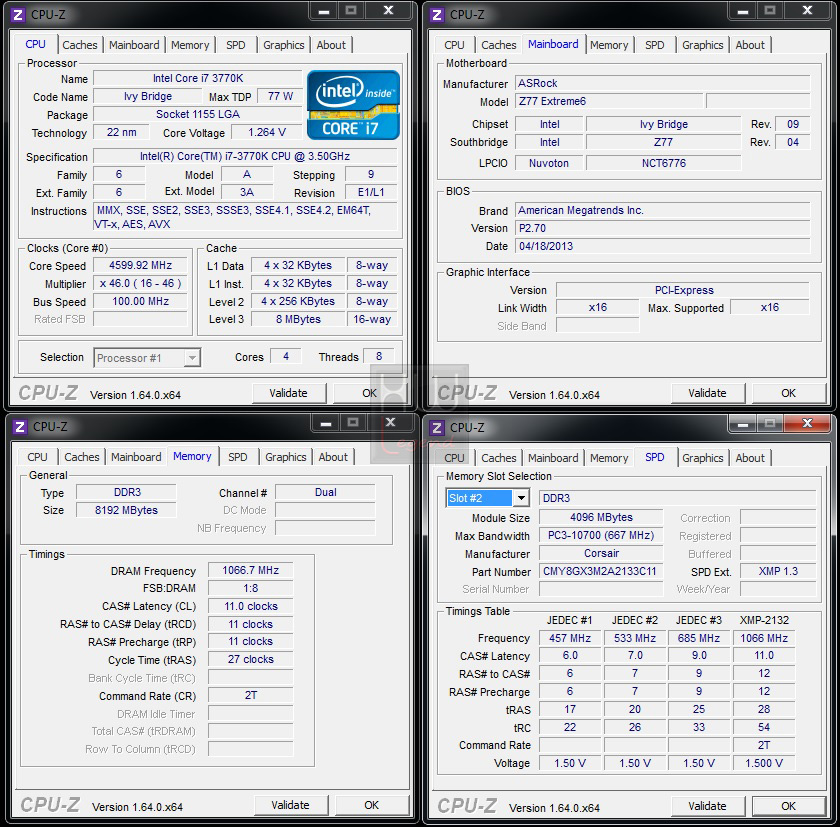
Task: Open About tab in the Motherboard window
Action: coord(750,45)
